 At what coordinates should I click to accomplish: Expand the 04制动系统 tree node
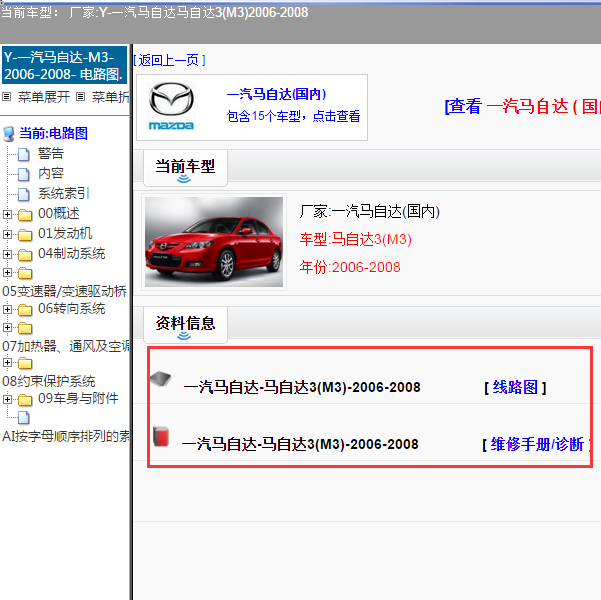(x=7, y=254)
